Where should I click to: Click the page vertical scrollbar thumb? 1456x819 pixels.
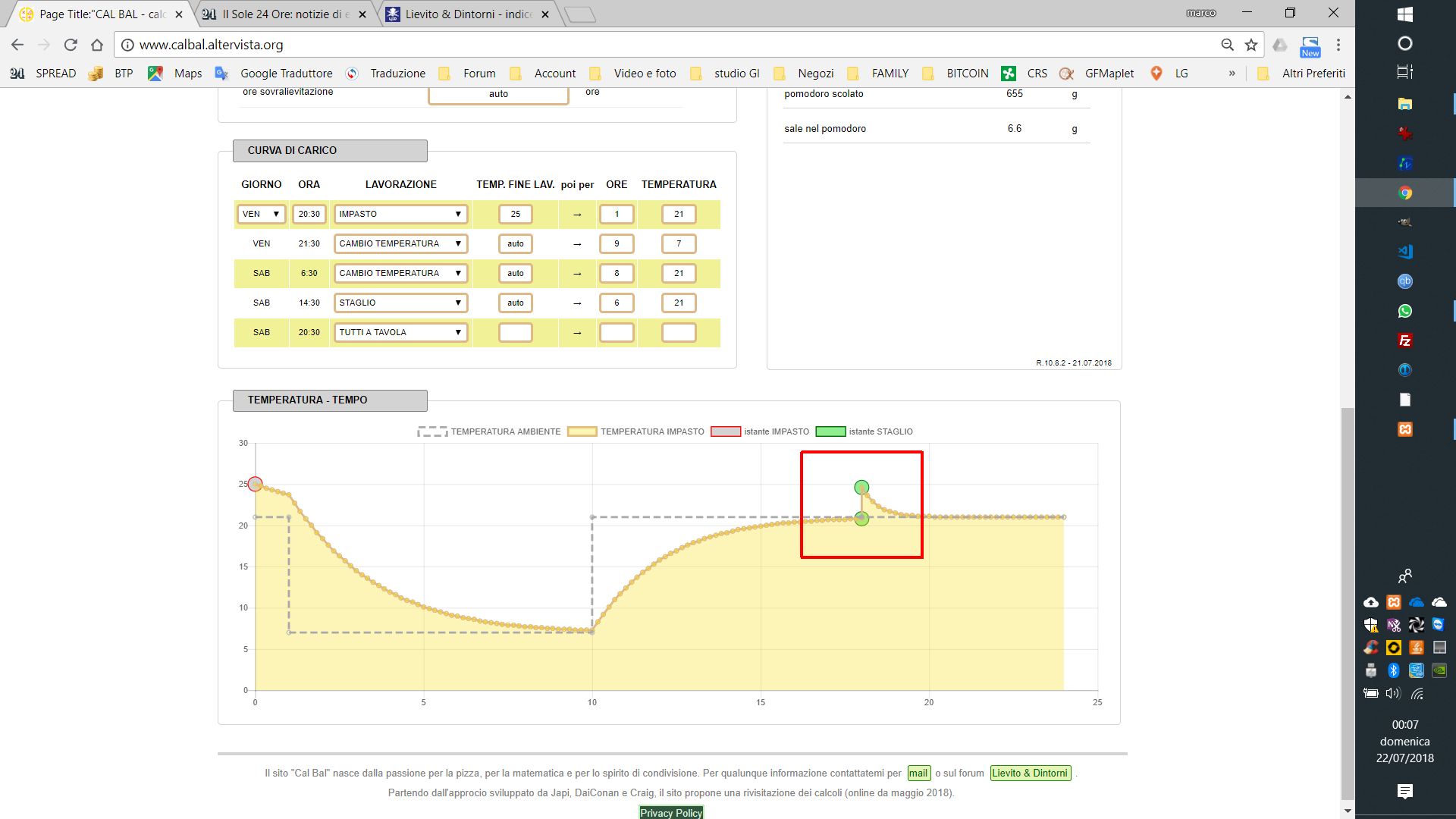click(1348, 603)
